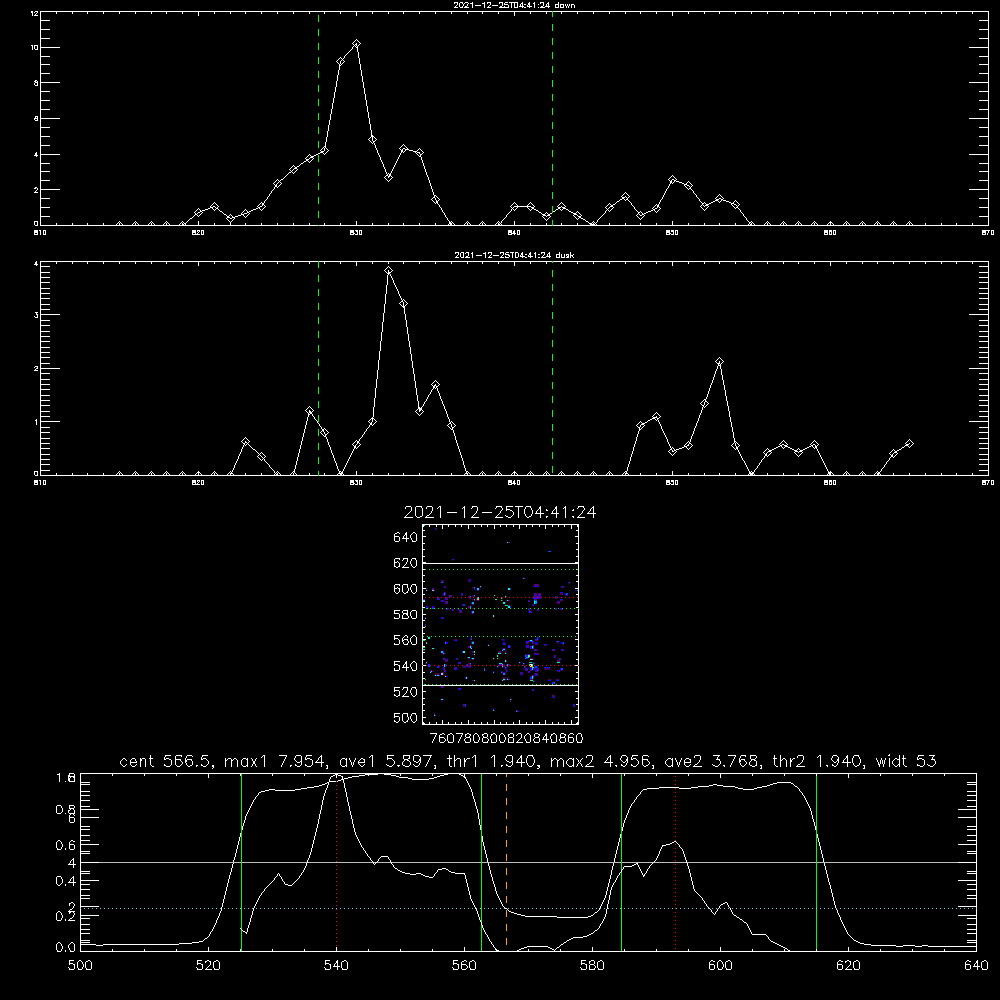Click bottom plot x-axis label 500
This screenshot has height=1000, width=1000.
(x=80, y=966)
